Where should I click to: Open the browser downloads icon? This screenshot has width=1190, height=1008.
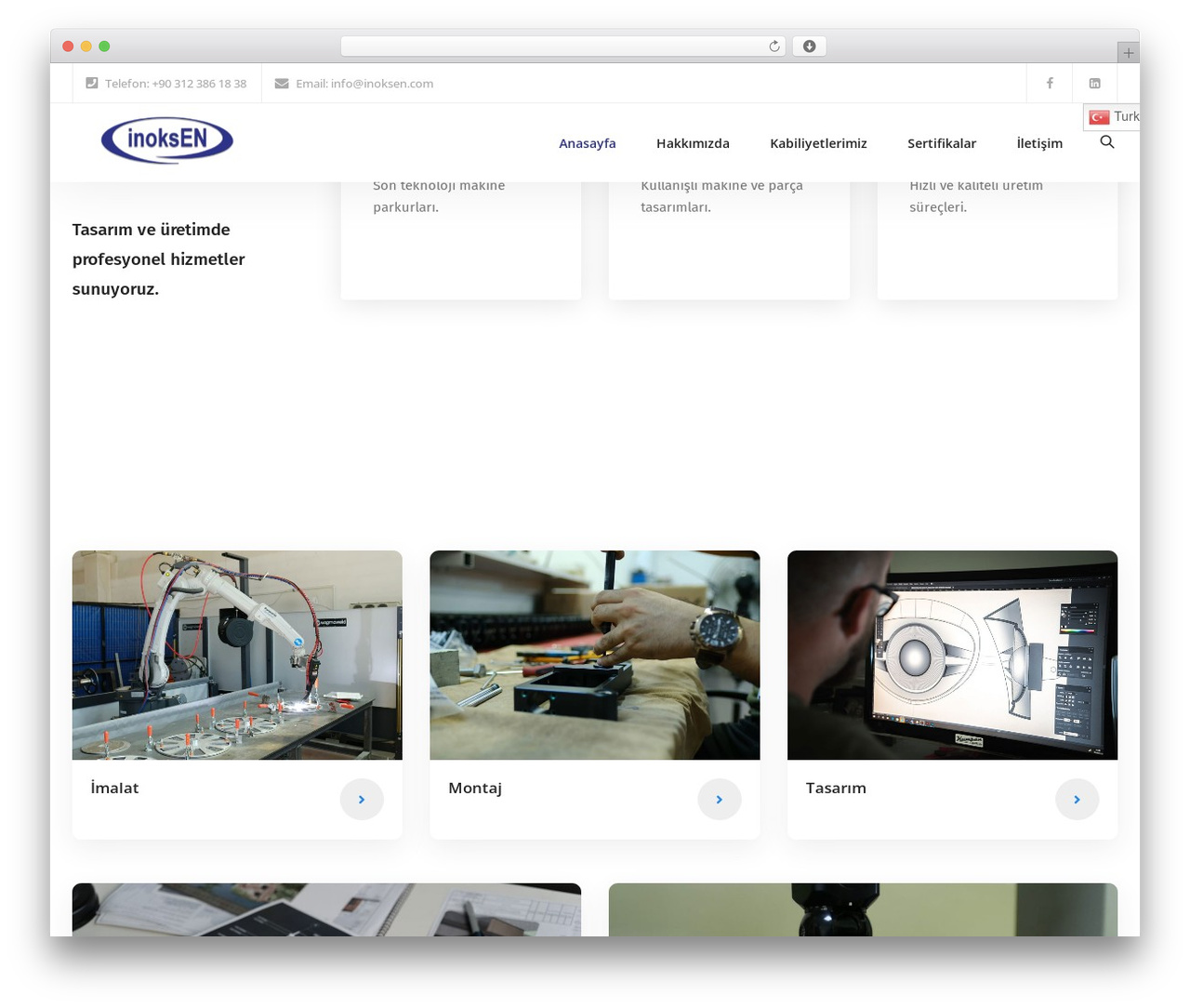(x=809, y=46)
